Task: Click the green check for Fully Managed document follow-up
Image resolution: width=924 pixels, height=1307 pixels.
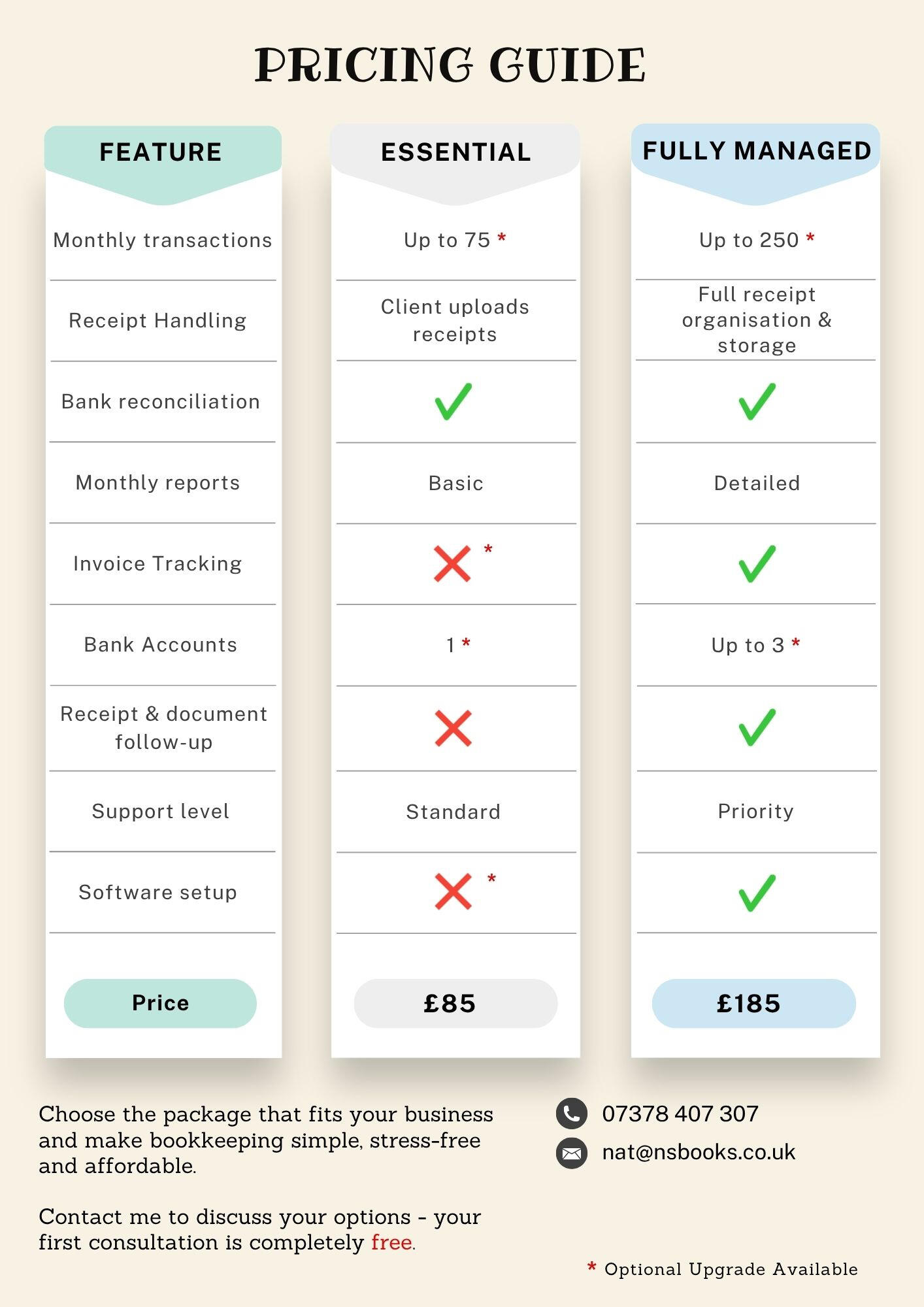Action: pyautogui.click(x=757, y=727)
